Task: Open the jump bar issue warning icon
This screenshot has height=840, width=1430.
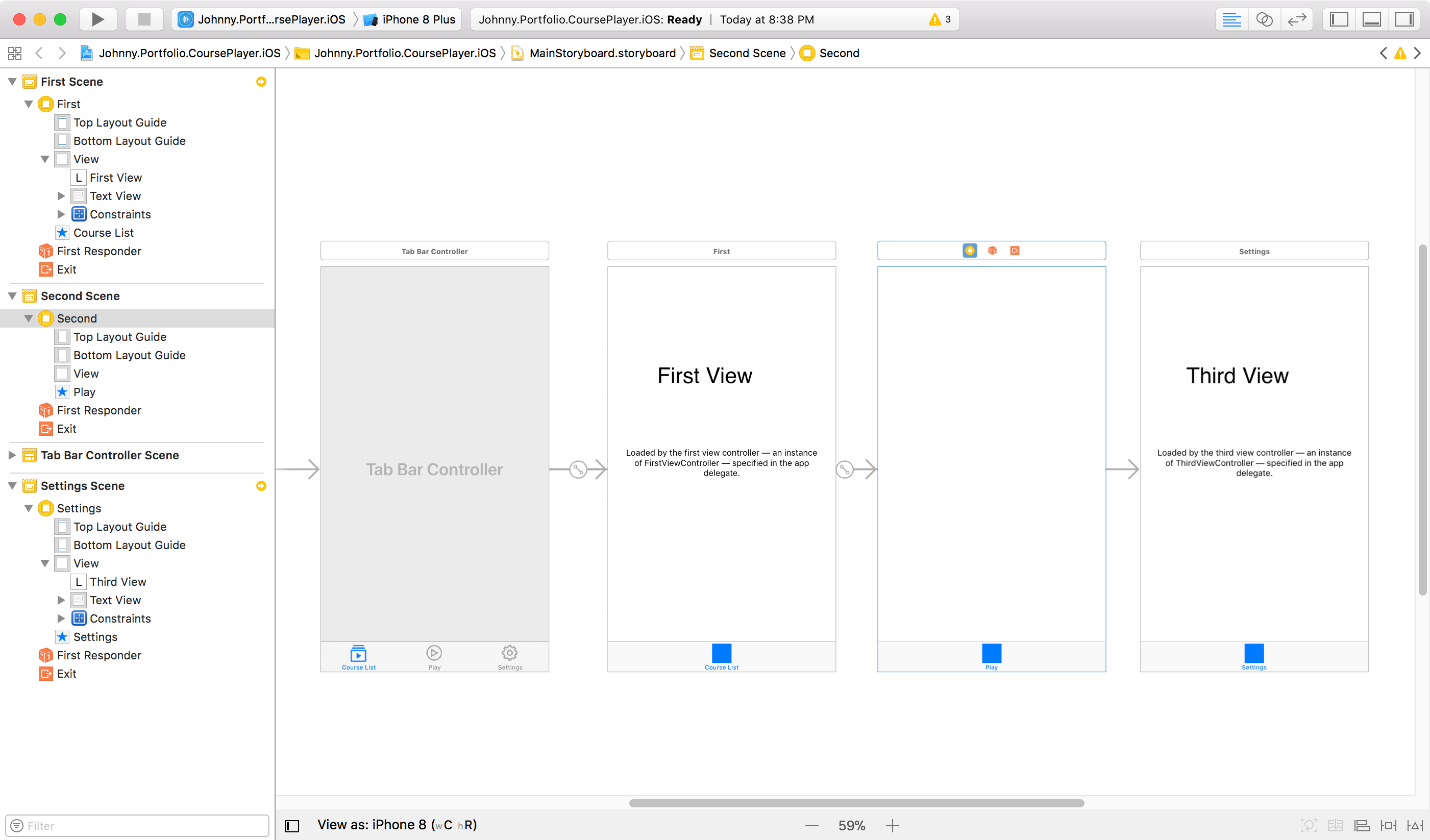Action: (1400, 54)
